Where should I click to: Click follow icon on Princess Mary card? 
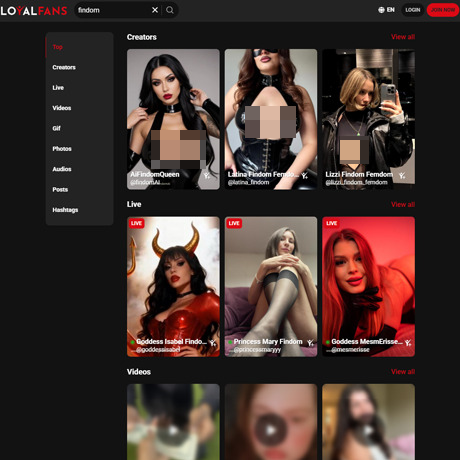point(311,343)
